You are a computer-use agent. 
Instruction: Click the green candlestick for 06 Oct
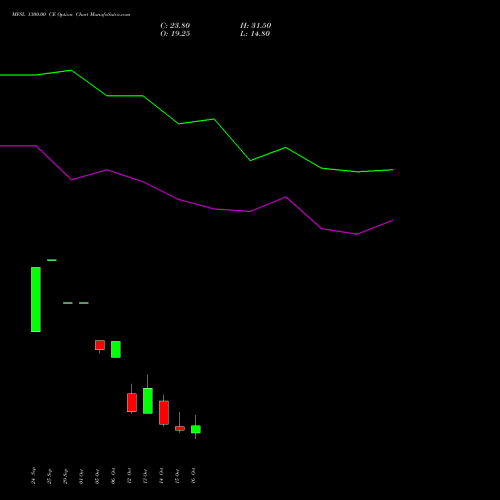[x=116, y=349]
